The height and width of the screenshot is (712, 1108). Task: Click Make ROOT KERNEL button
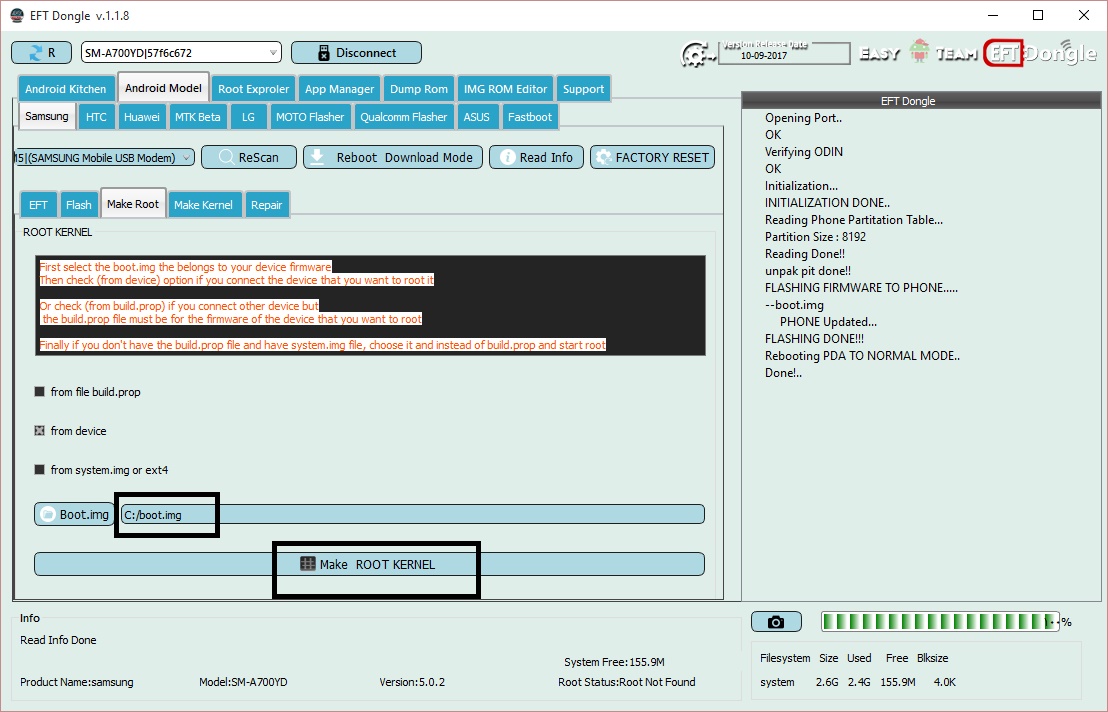point(369,564)
